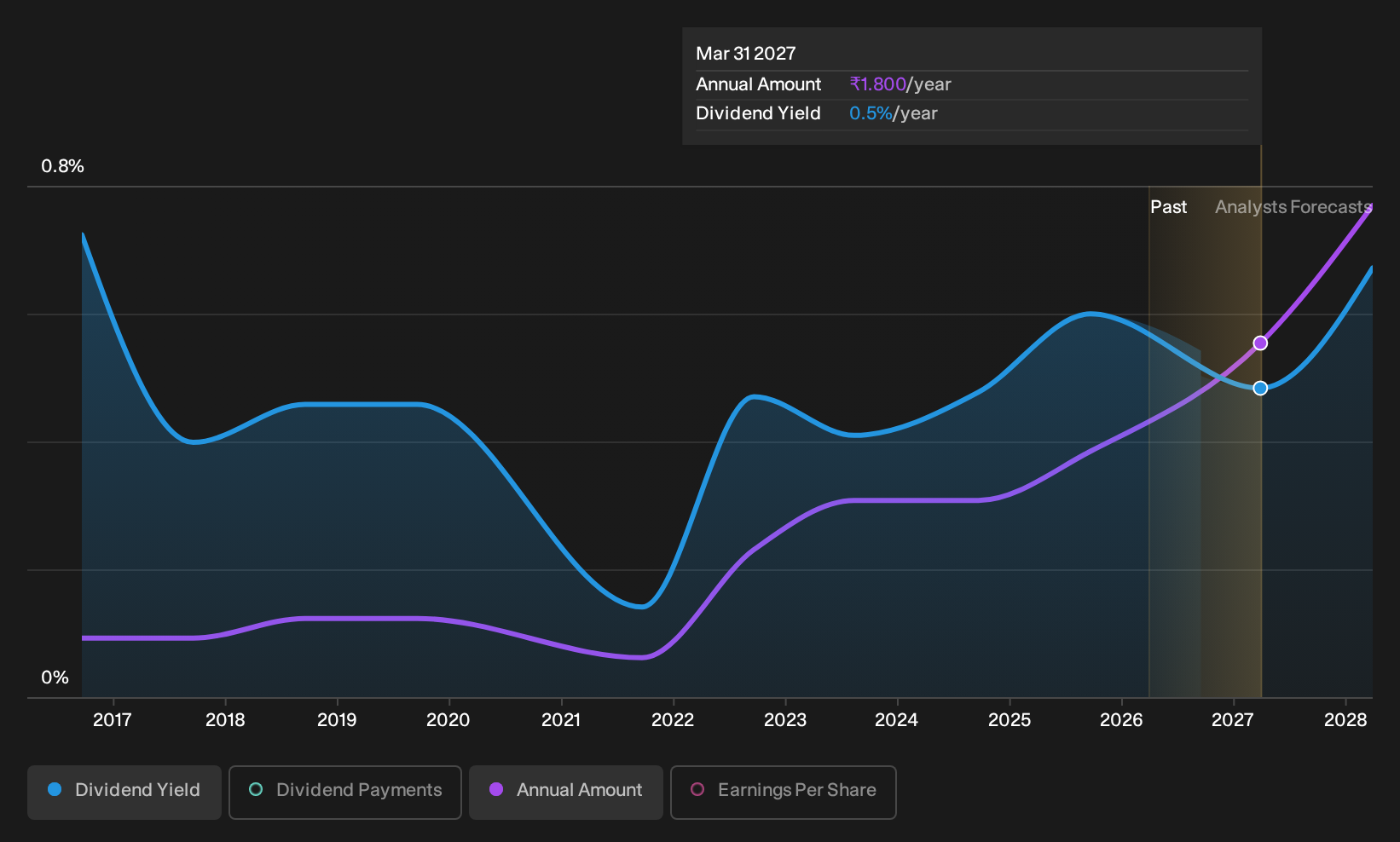This screenshot has width=1400, height=842.
Task: Click the ₹1.800/year Annual Amount tooltip value
Action: tap(900, 84)
